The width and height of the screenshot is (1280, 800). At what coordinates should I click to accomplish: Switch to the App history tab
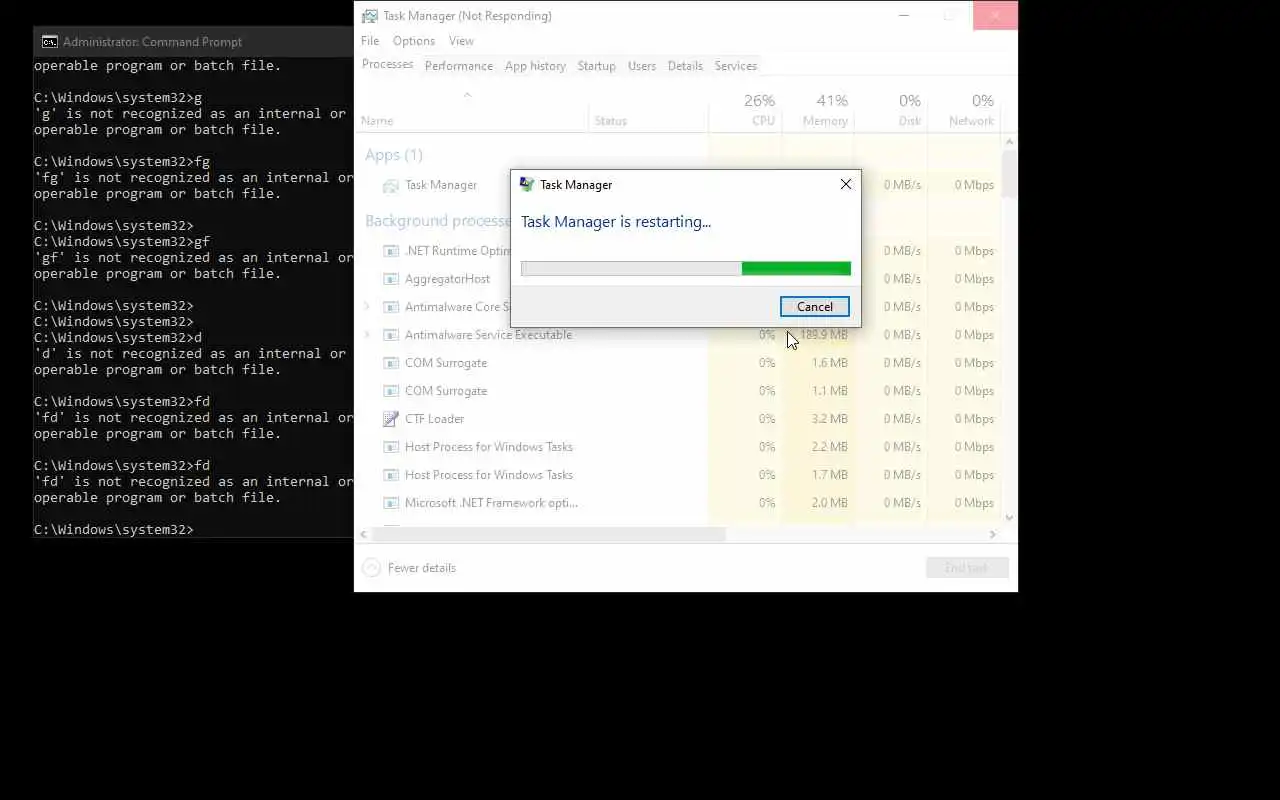click(535, 66)
